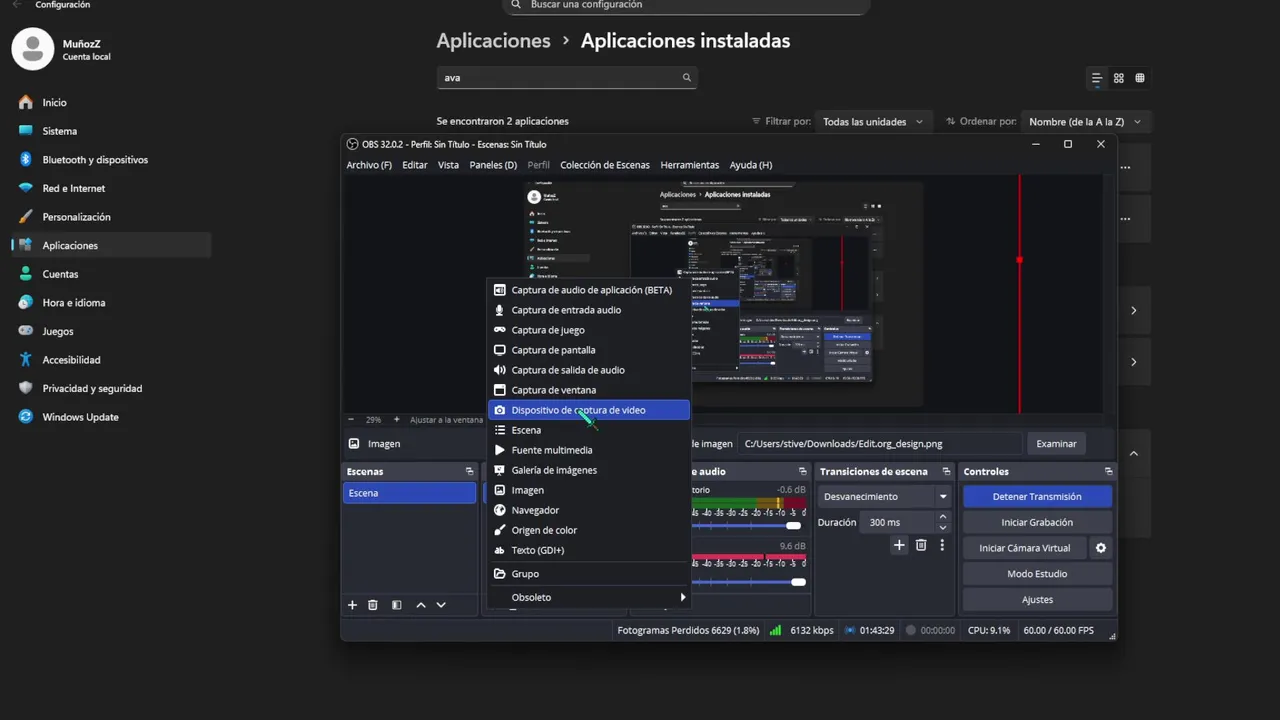Open virtual camera settings gear
Viewport: 1280px width, 720px height.
click(x=1101, y=548)
